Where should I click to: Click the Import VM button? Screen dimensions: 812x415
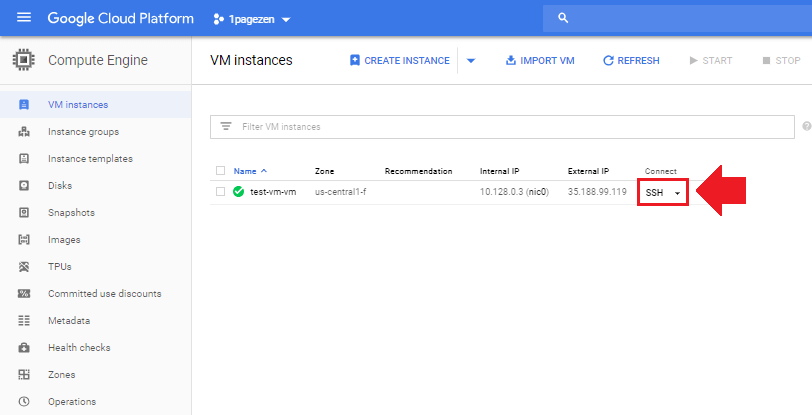click(x=540, y=61)
